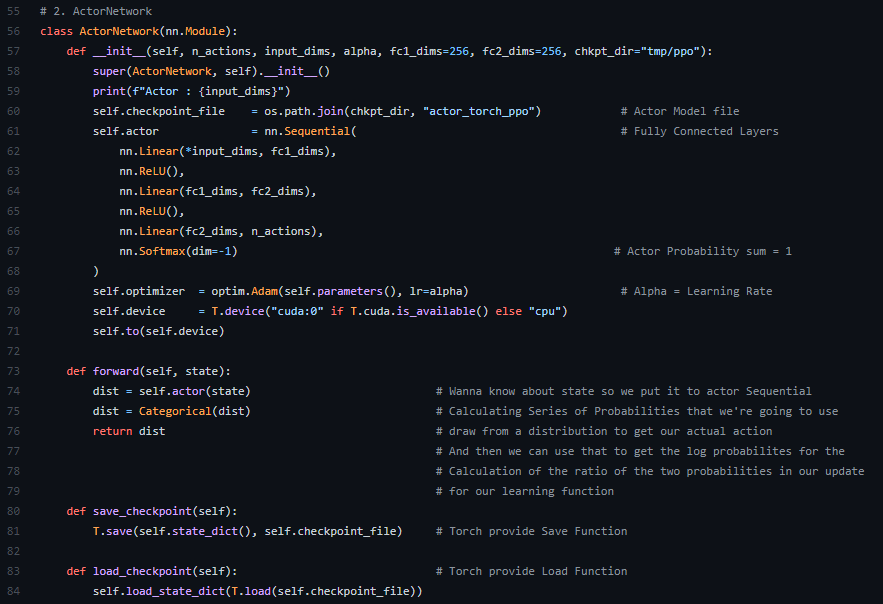Click nn.Linear(*input_dims, fc1_dims) line
883x604 pixels.
pyautogui.click(x=228, y=151)
